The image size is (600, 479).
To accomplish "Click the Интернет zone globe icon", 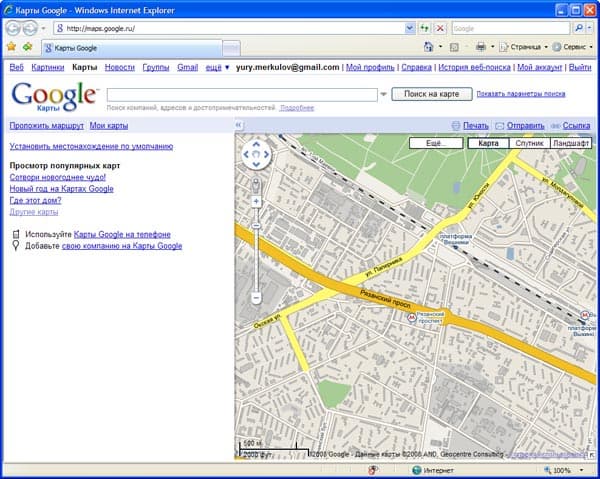I will pyautogui.click(x=417, y=470).
